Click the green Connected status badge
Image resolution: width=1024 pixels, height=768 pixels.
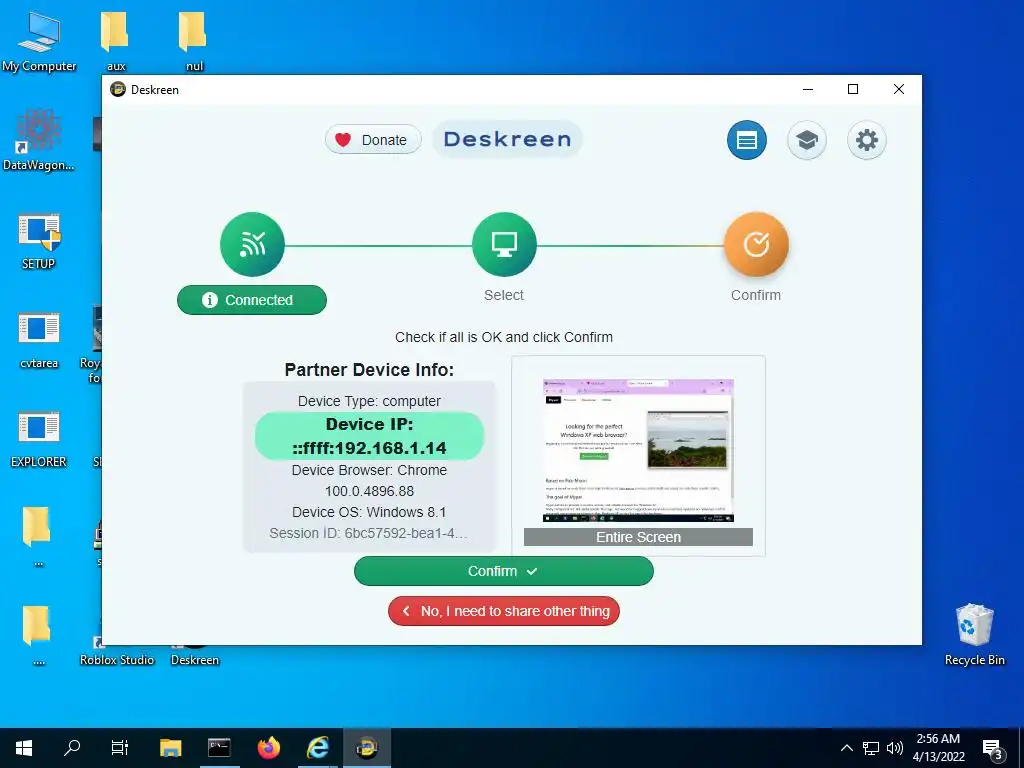[252, 300]
